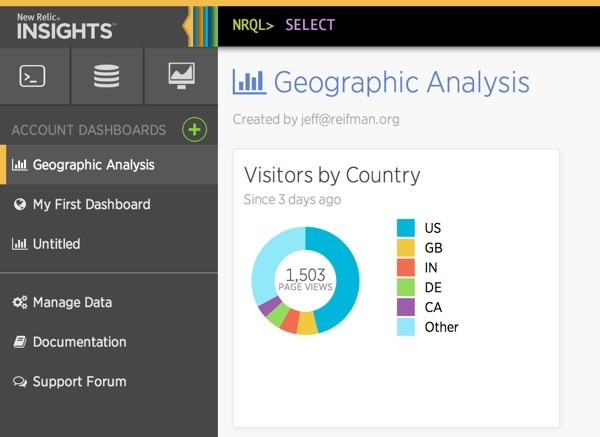This screenshot has height=437, width=600.
Task: Click the GB yellow legend swatch
Action: pyautogui.click(x=406, y=248)
